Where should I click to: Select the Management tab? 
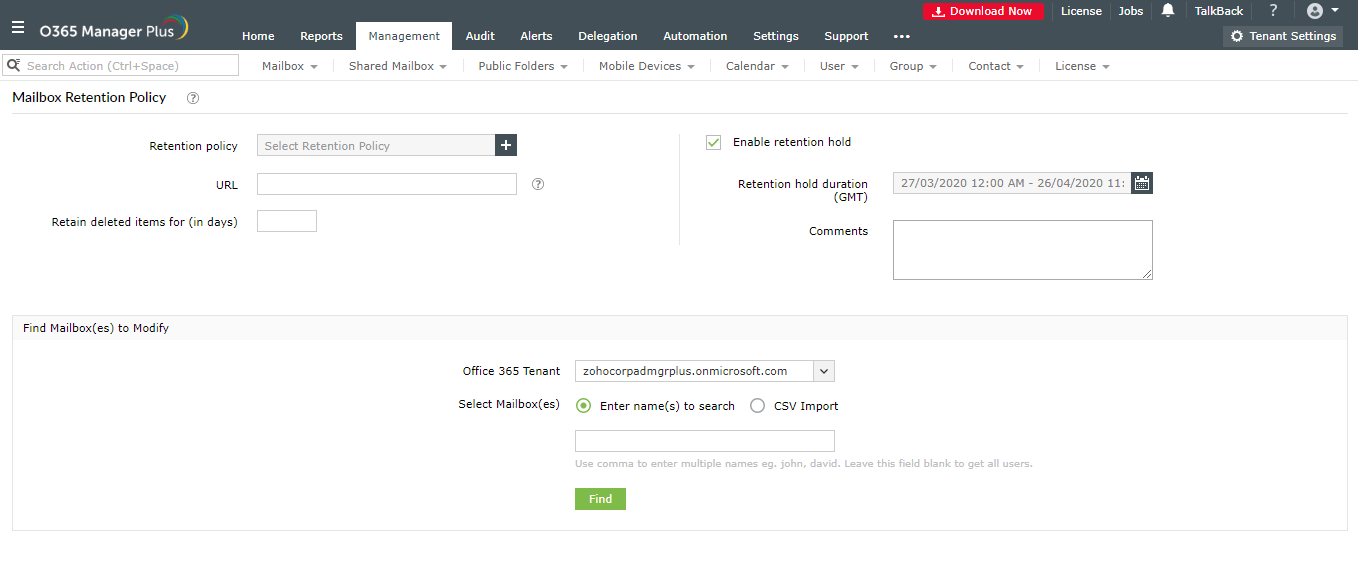click(x=404, y=36)
